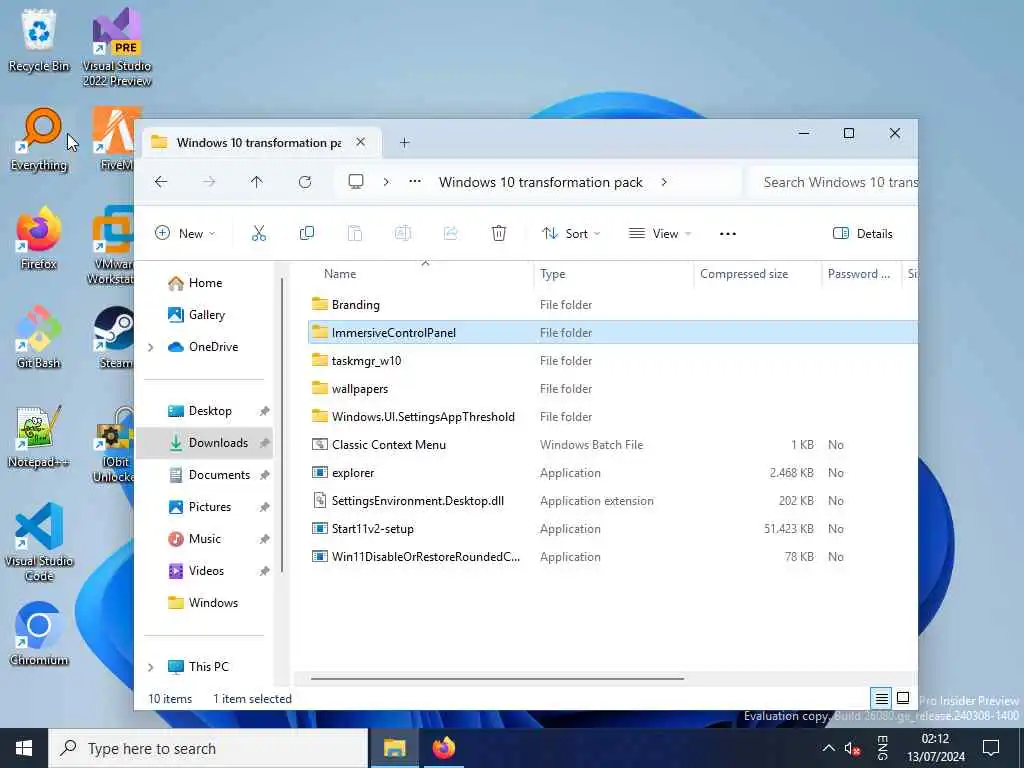Viewport: 1024px width, 768px height.
Task: Select the taskmgr_w10 folder
Action: tap(613, 360)
